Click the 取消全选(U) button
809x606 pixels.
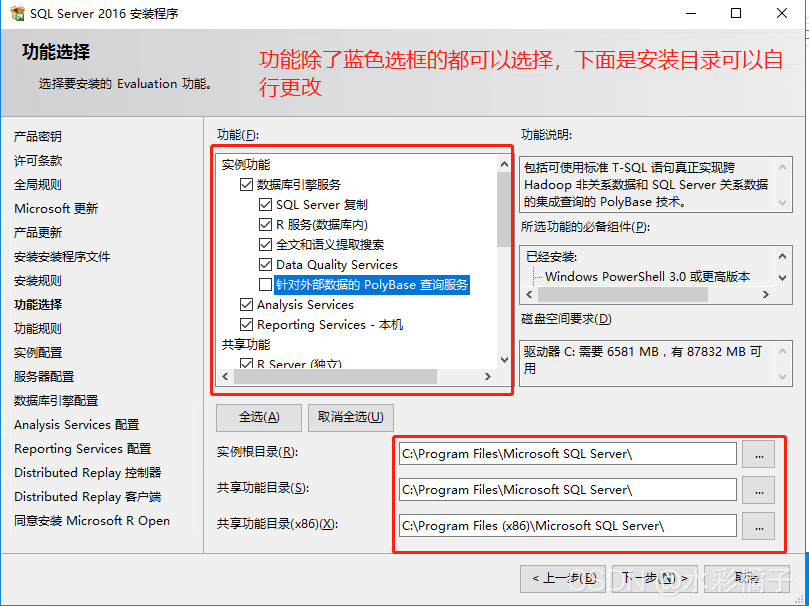350,417
